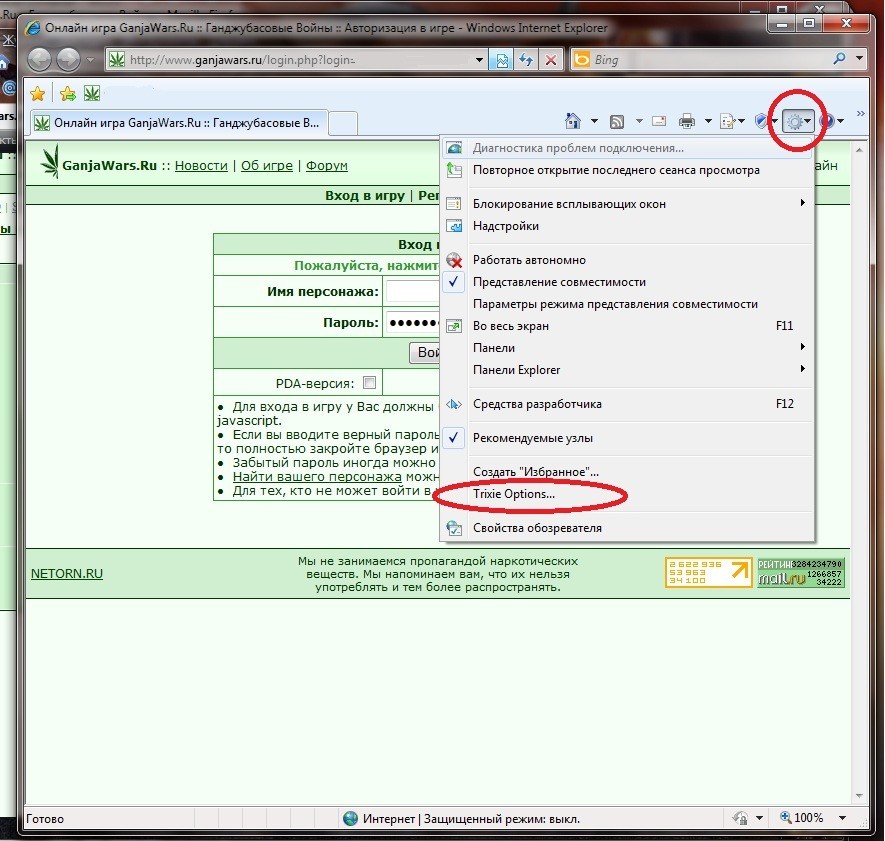
Task: Open zoom level dropdown at 100%
Action: (843, 817)
